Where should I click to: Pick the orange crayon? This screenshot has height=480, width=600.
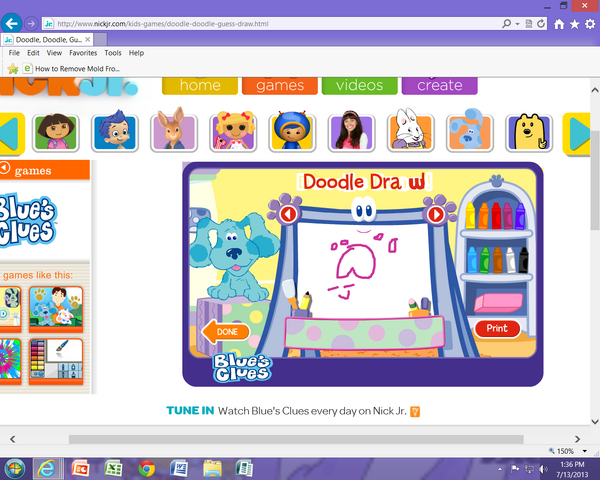(484, 216)
